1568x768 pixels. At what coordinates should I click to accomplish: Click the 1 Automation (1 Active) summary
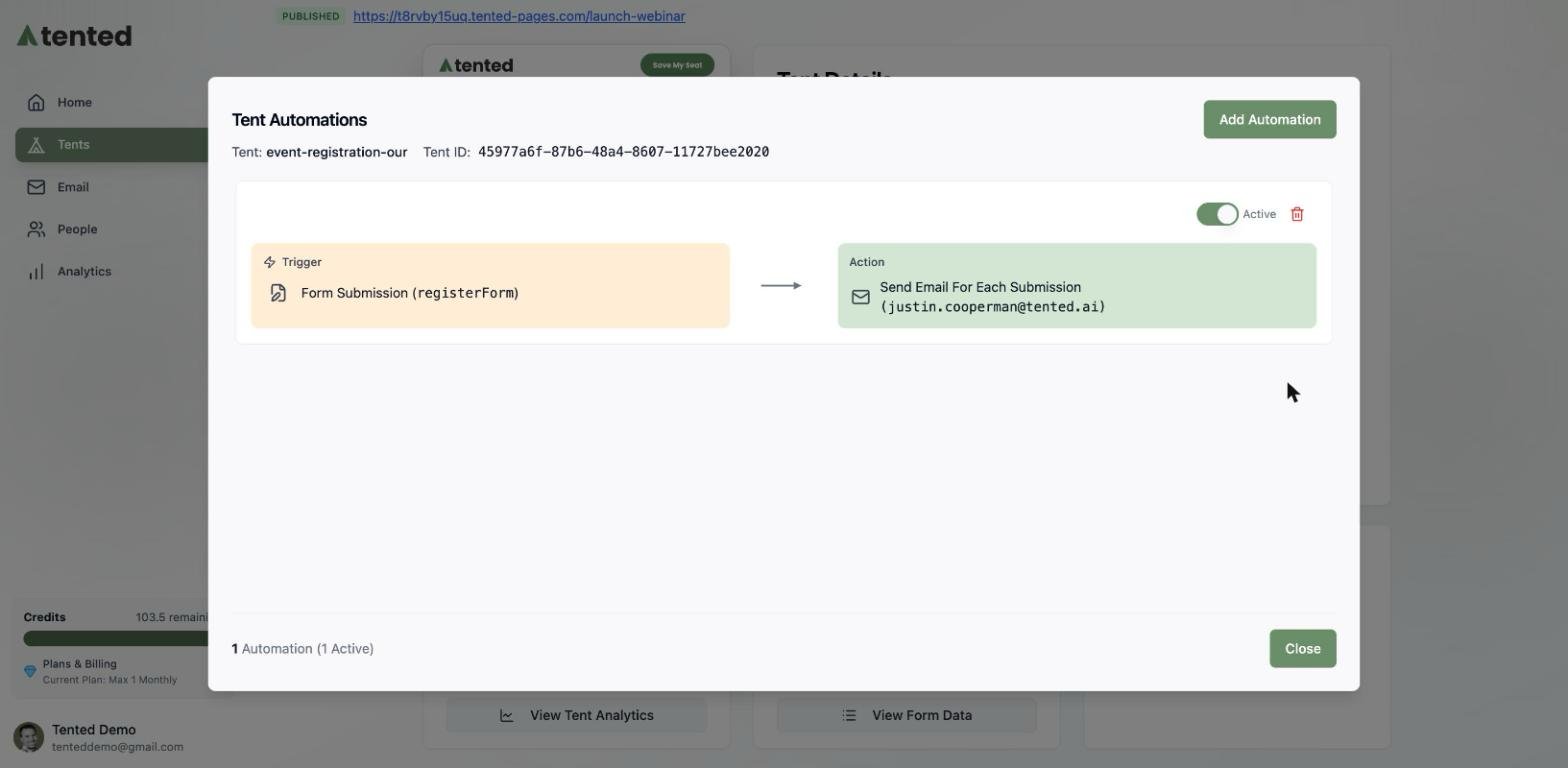pyautogui.click(x=303, y=648)
